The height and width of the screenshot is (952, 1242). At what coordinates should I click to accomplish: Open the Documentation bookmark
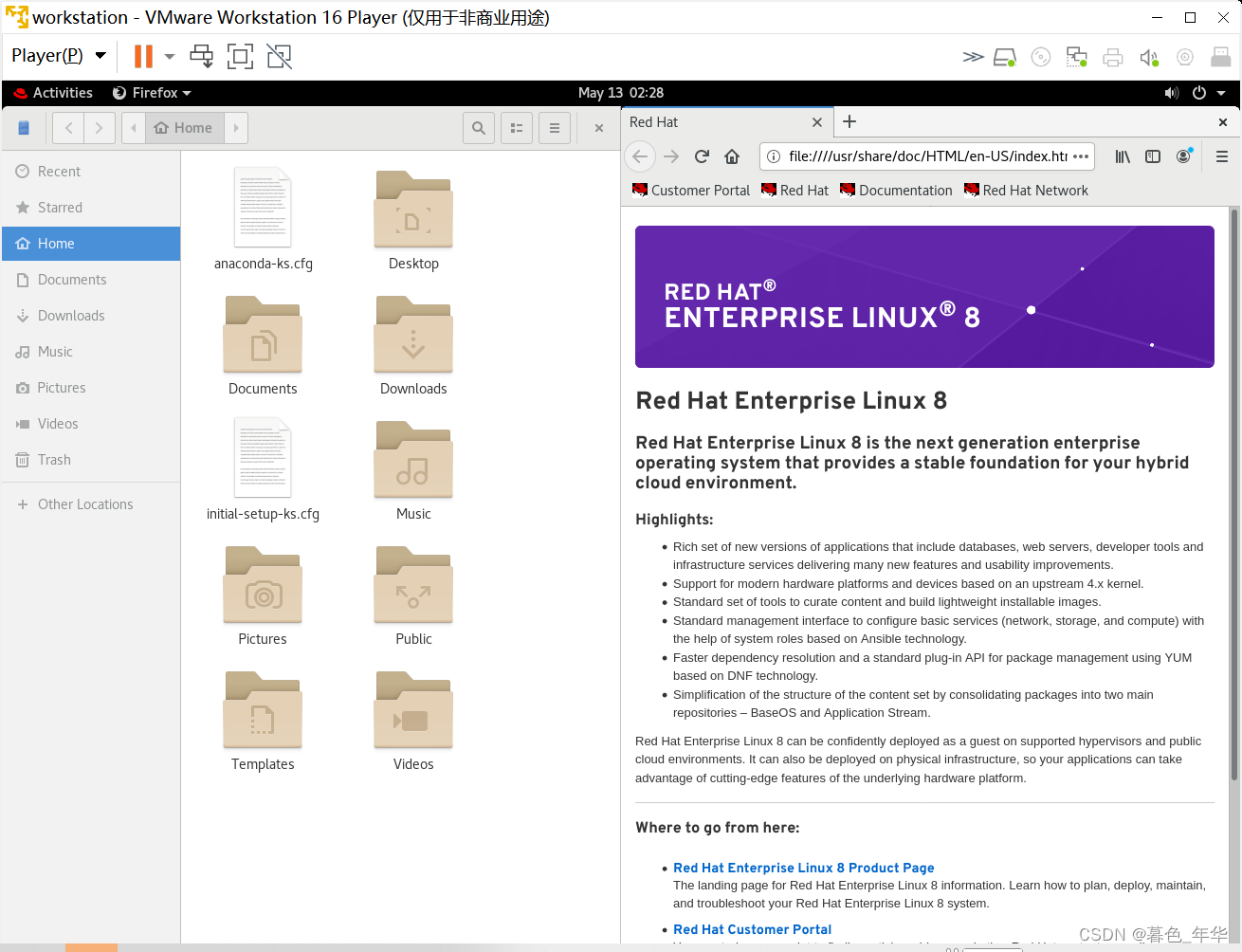[896, 191]
